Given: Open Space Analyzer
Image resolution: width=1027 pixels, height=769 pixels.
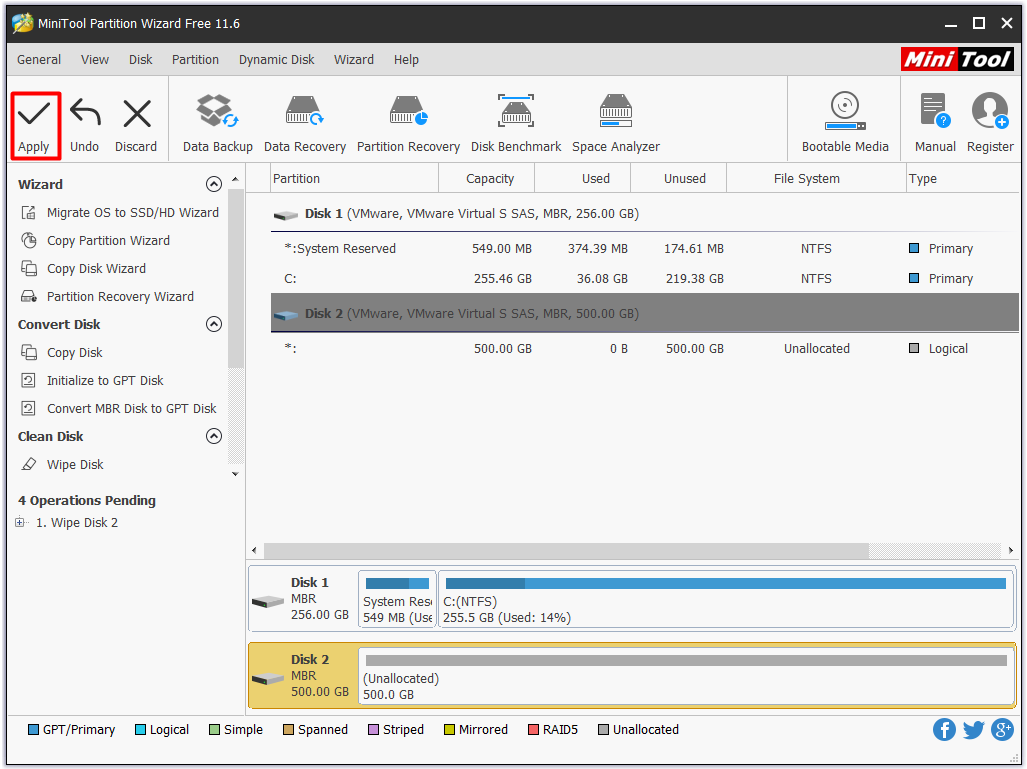Looking at the screenshot, I should (616, 124).
